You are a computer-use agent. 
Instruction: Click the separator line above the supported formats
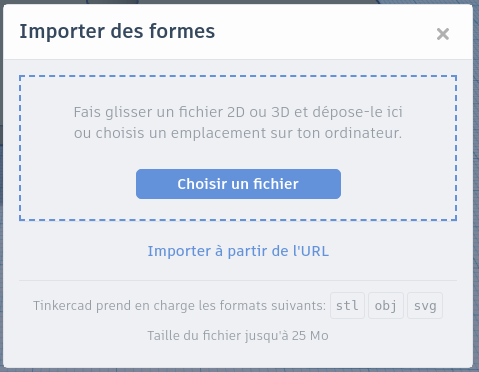(238, 281)
